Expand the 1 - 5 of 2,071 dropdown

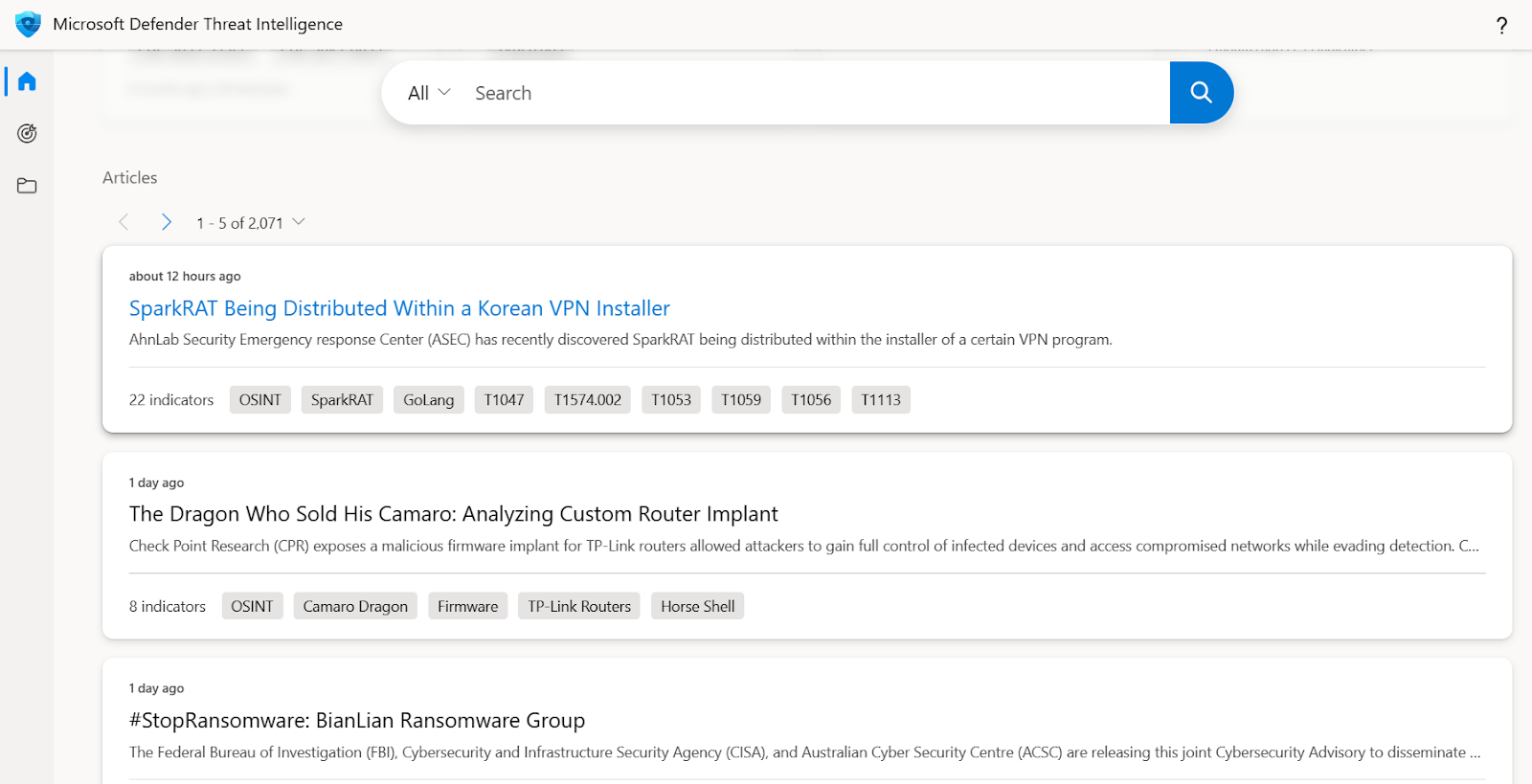tap(251, 222)
